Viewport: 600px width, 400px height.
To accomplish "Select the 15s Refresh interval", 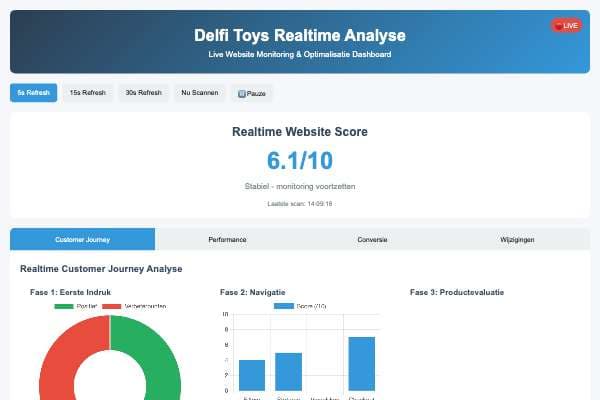I will [88, 93].
